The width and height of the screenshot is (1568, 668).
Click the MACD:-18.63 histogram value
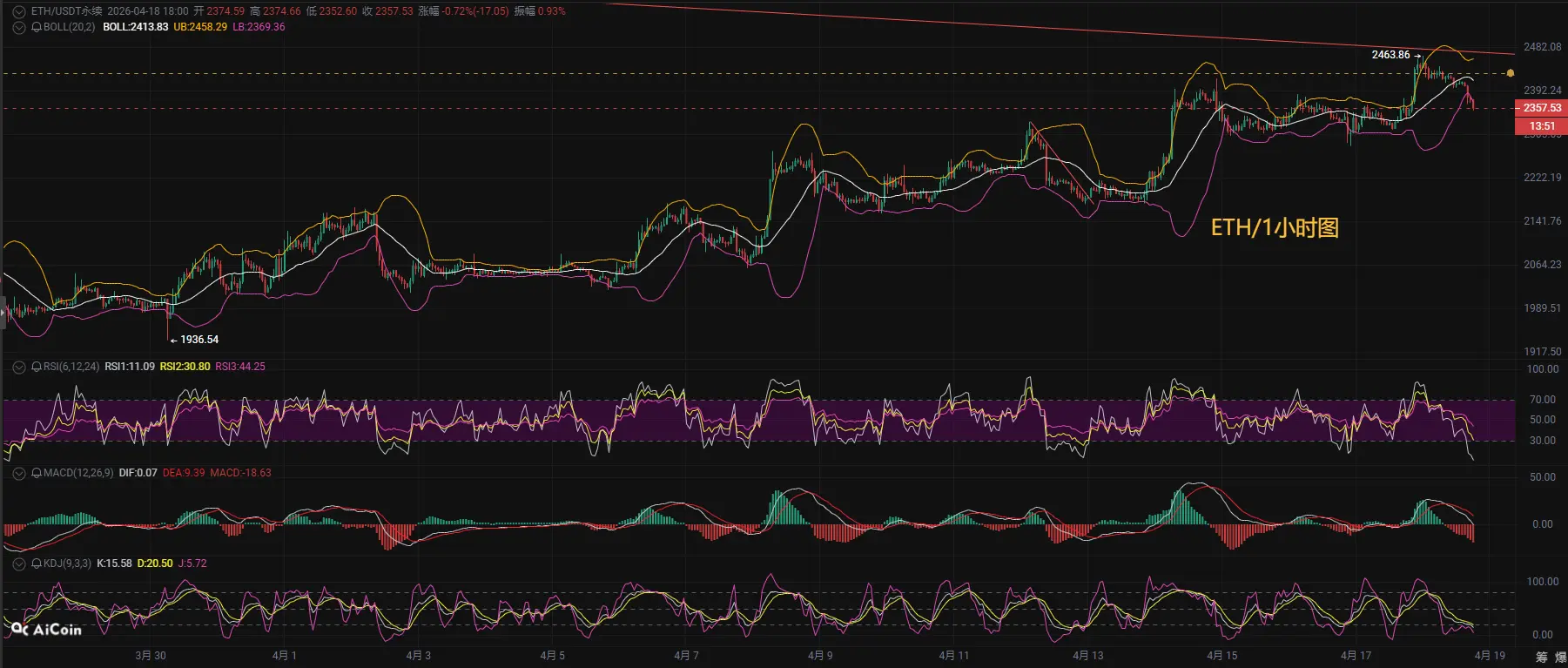coord(240,473)
